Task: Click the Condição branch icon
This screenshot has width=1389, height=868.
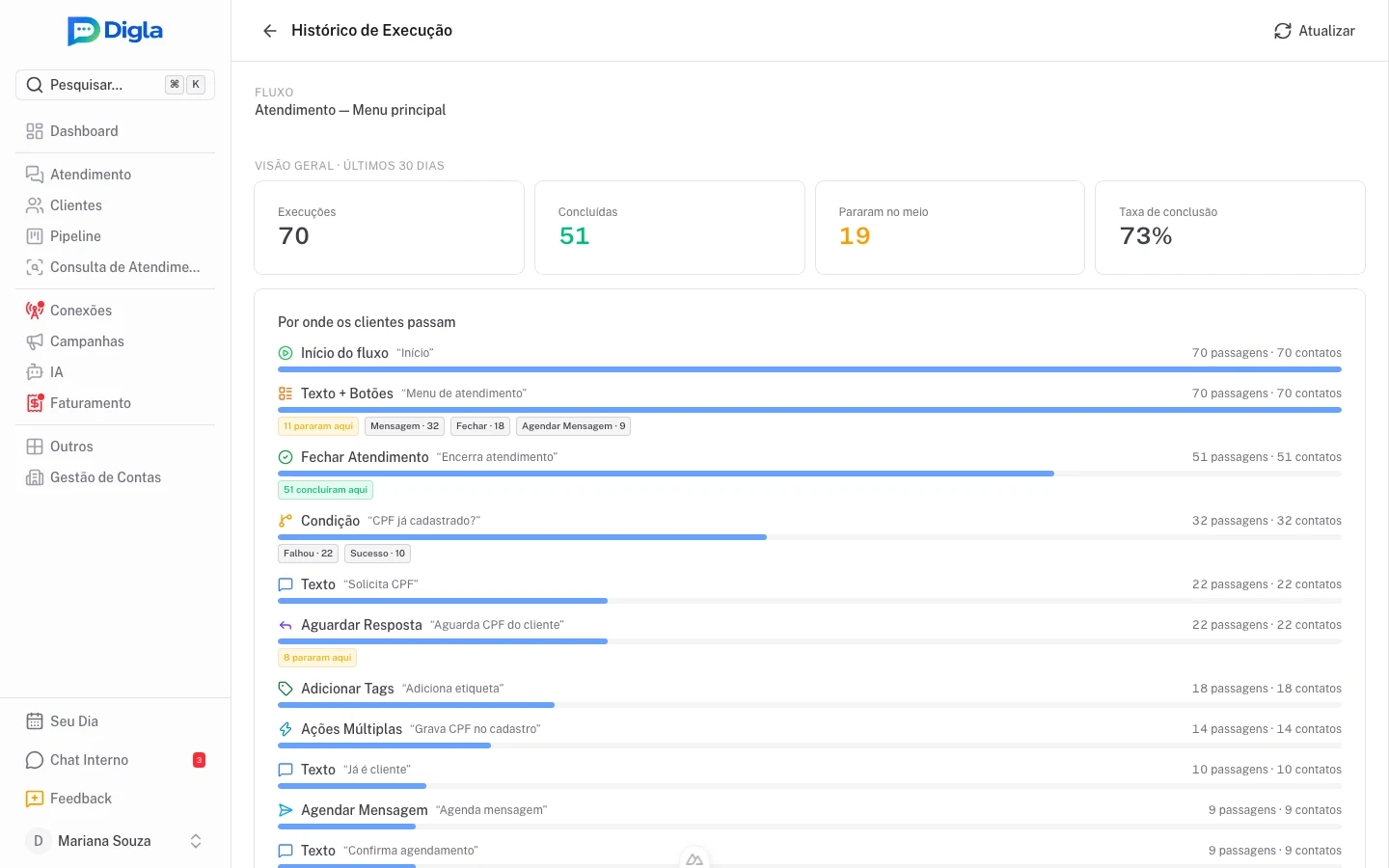Action: (286, 521)
